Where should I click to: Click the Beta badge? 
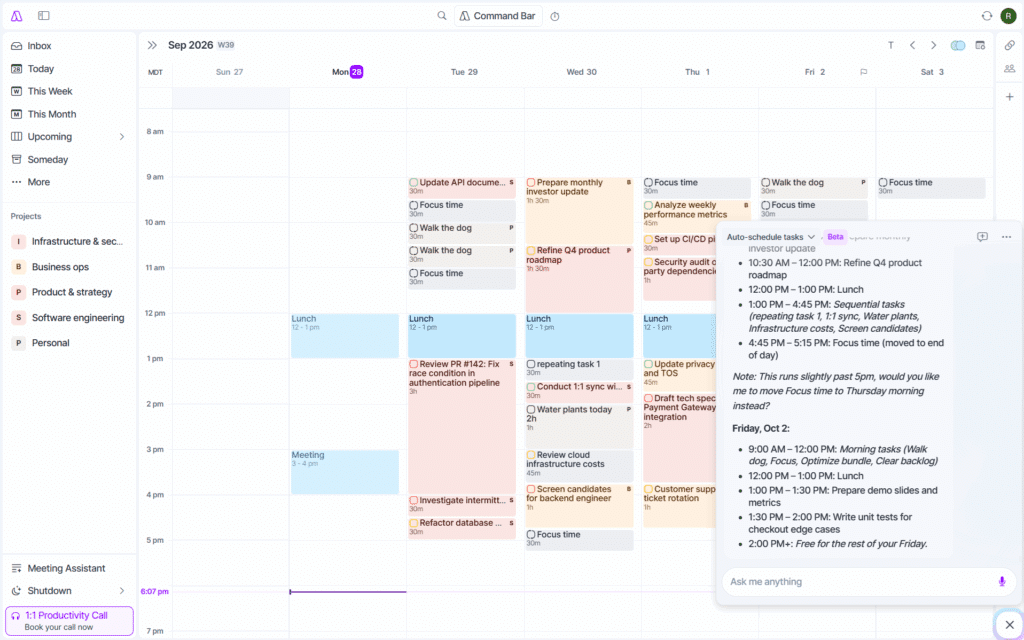835,237
